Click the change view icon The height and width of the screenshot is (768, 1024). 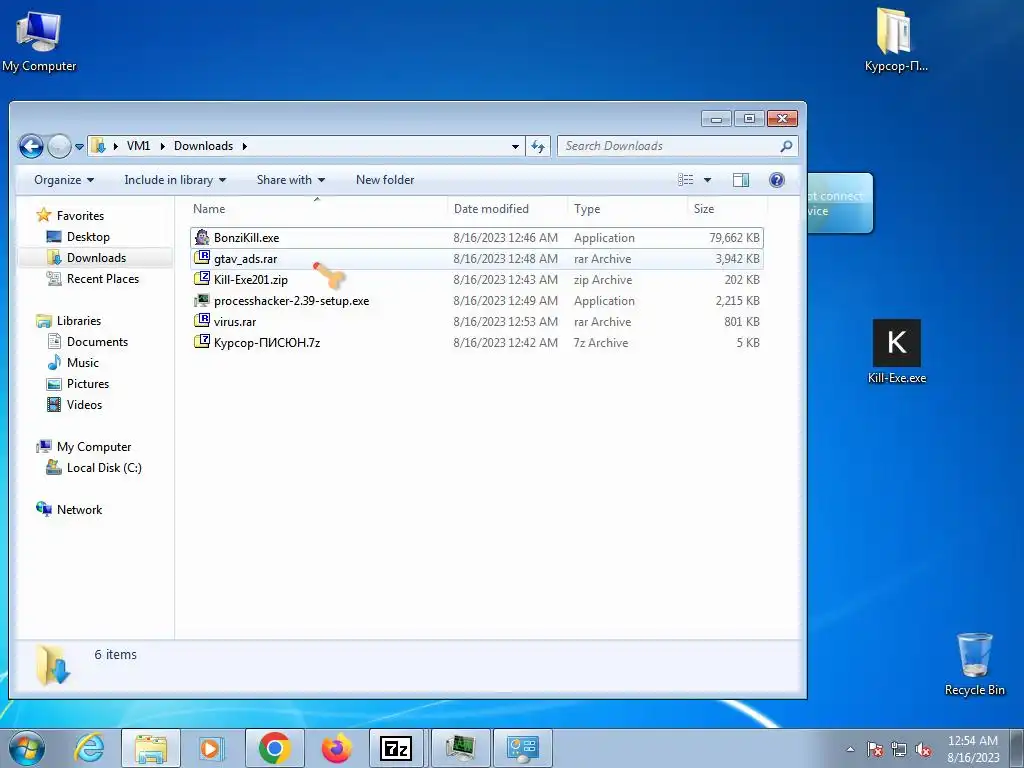[x=685, y=180]
